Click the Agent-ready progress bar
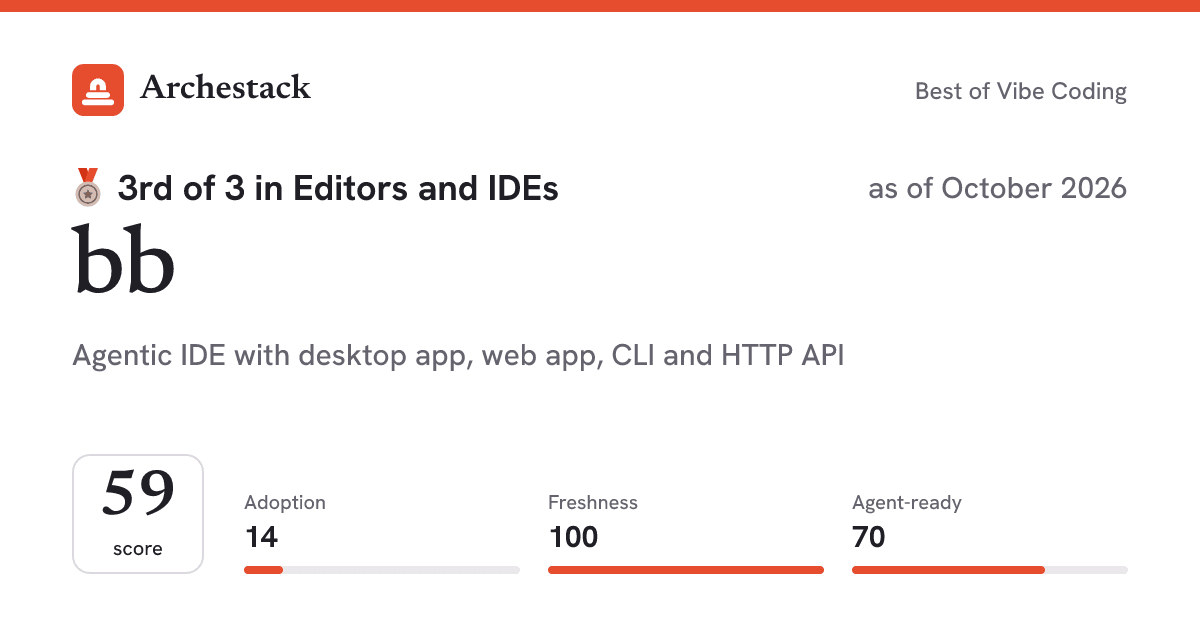The image size is (1200, 630). pos(990,570)
